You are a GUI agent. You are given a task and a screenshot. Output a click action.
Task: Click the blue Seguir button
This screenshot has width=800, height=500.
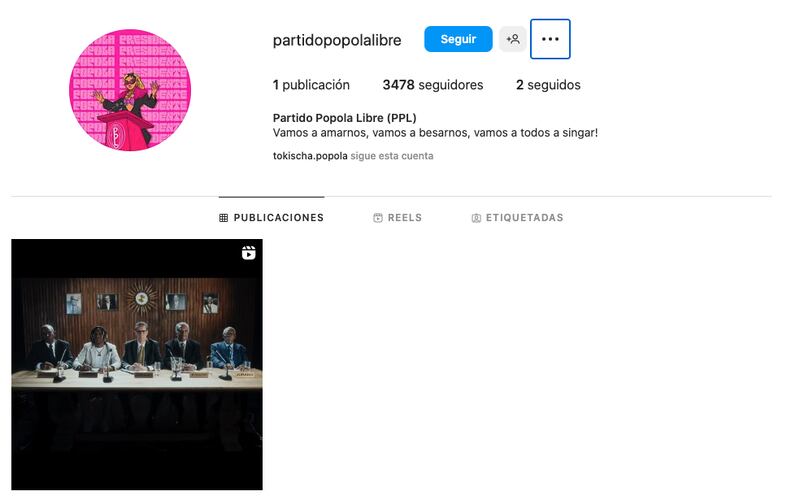pyautogui.click(x=458, y=39)
